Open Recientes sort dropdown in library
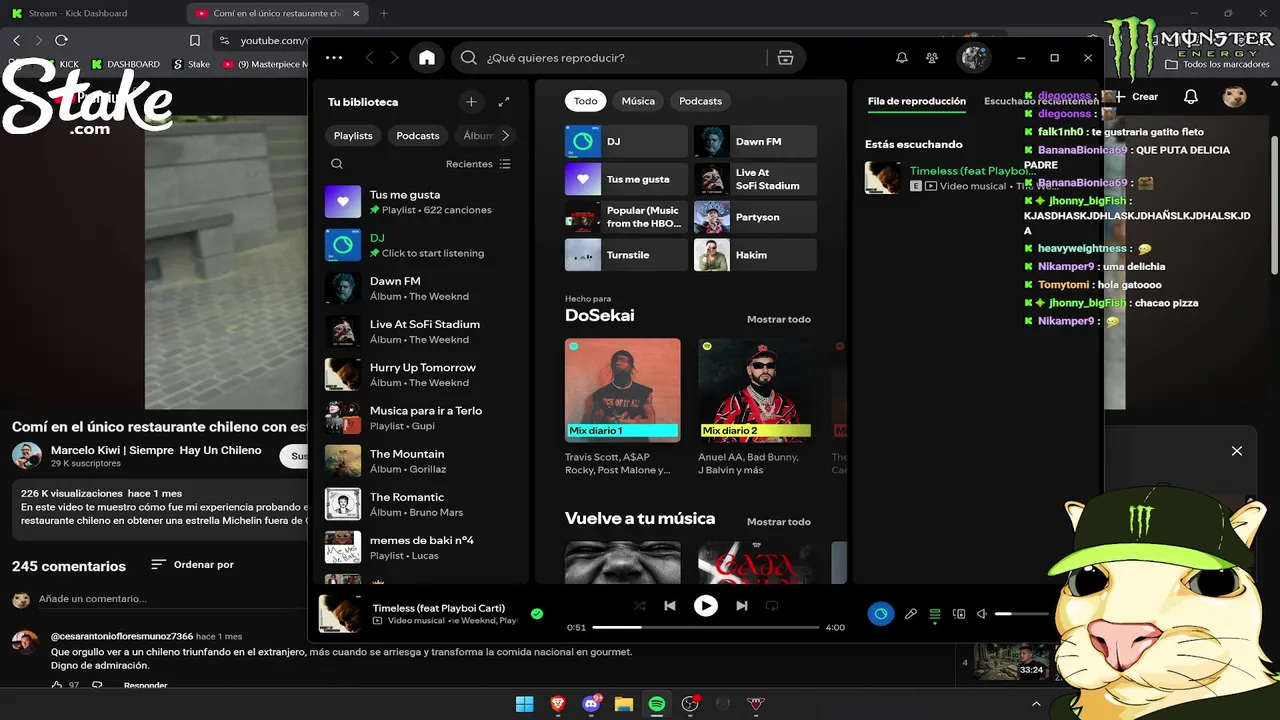 tap(478, 164)
